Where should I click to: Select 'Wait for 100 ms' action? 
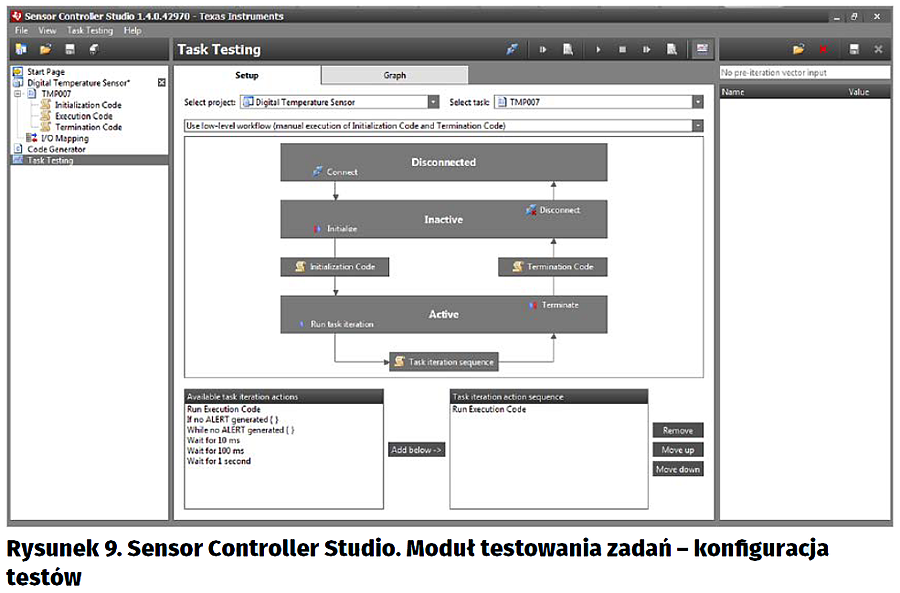218,451
